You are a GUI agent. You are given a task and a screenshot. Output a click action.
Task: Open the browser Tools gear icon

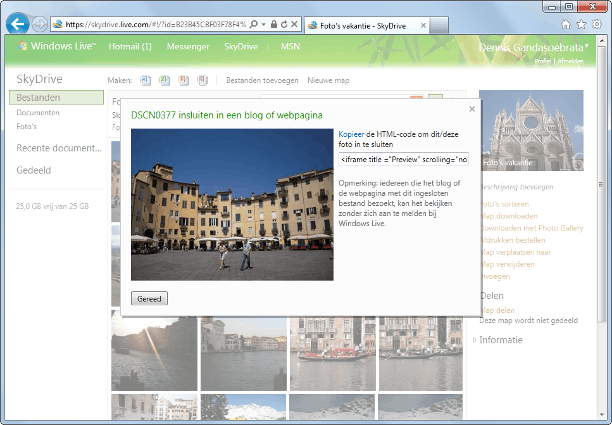[x=597, y=24]
